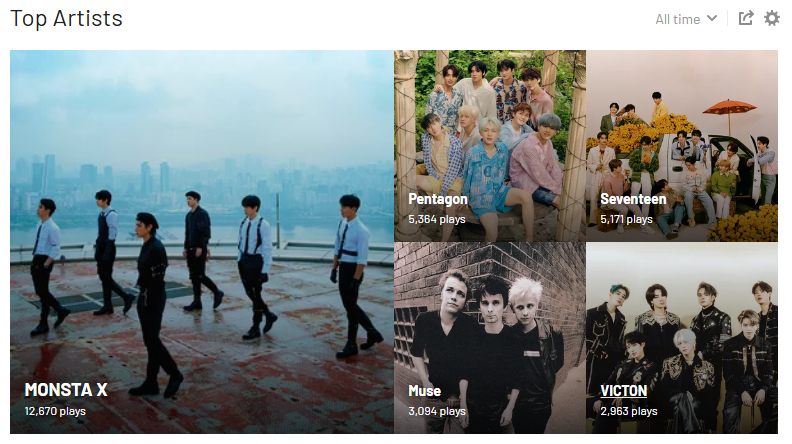The width and height of the screenshot is (792, 444).
Task: Open the Pentagon artist link
Action: pos(437,199)
